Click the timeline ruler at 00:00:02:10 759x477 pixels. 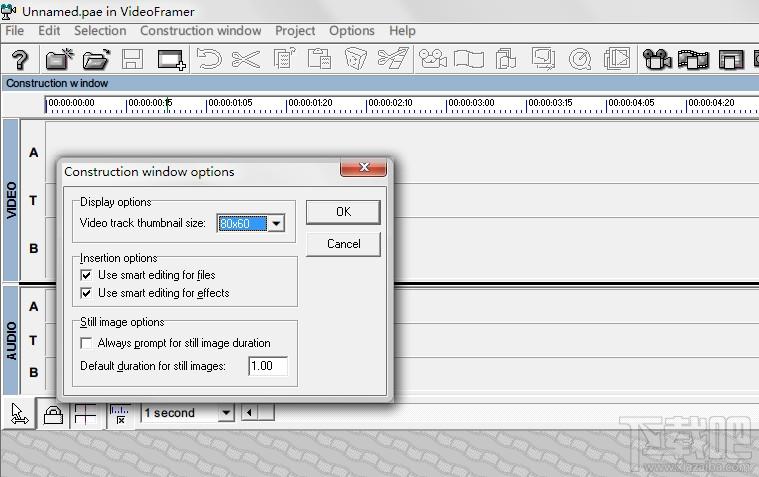click(x=390, y=103)
